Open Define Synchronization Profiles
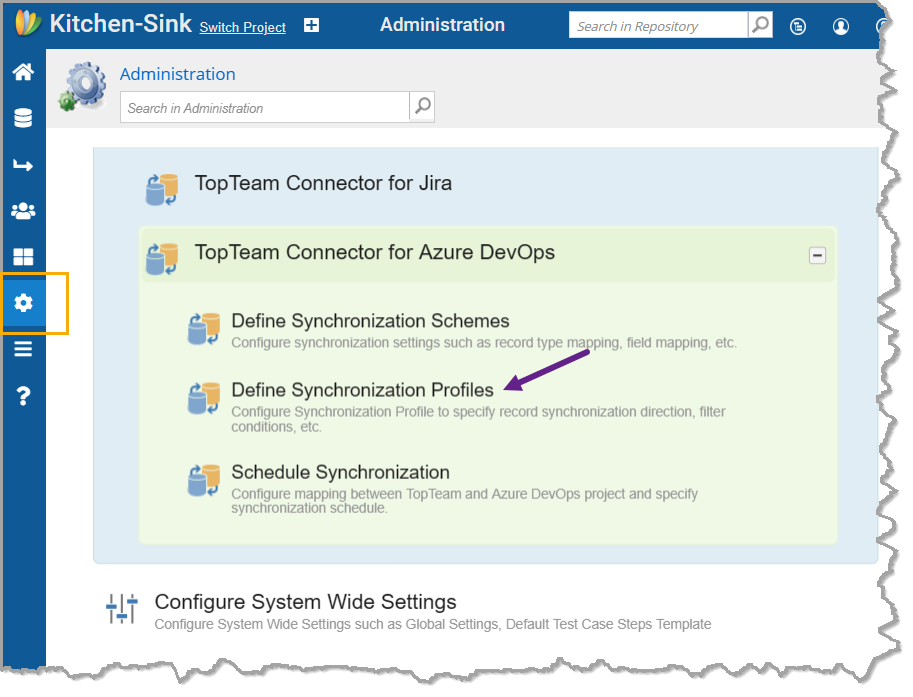Screen dimensions: 913x697 [x=362, y=390]
